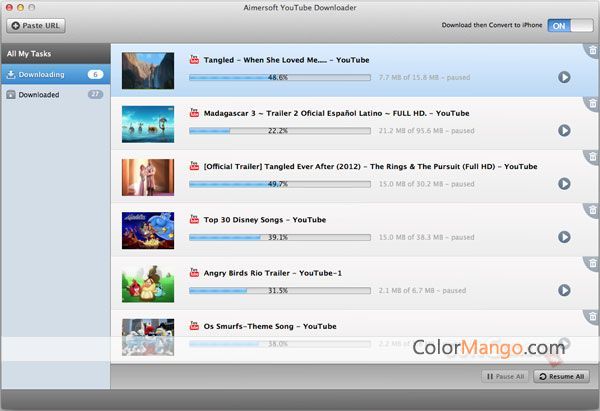Click YouTube icon beside Angry Birds Rio Trailer
Screen dimensions: 600x411
194,272
